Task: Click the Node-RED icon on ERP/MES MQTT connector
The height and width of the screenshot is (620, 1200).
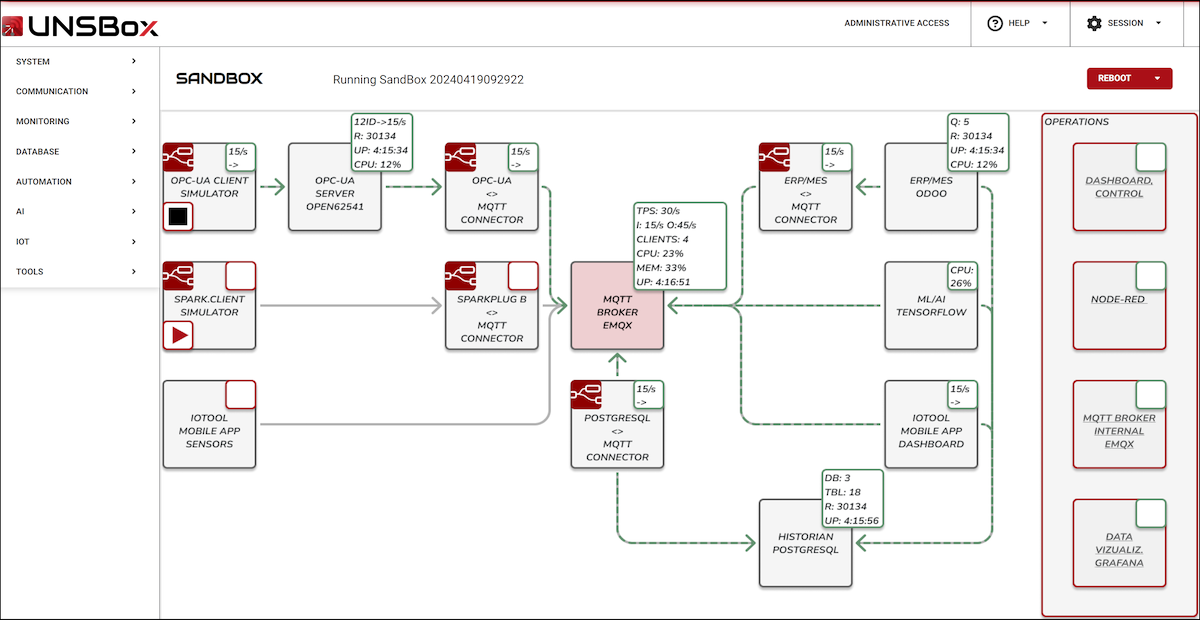Action: (x=775, y=158)
